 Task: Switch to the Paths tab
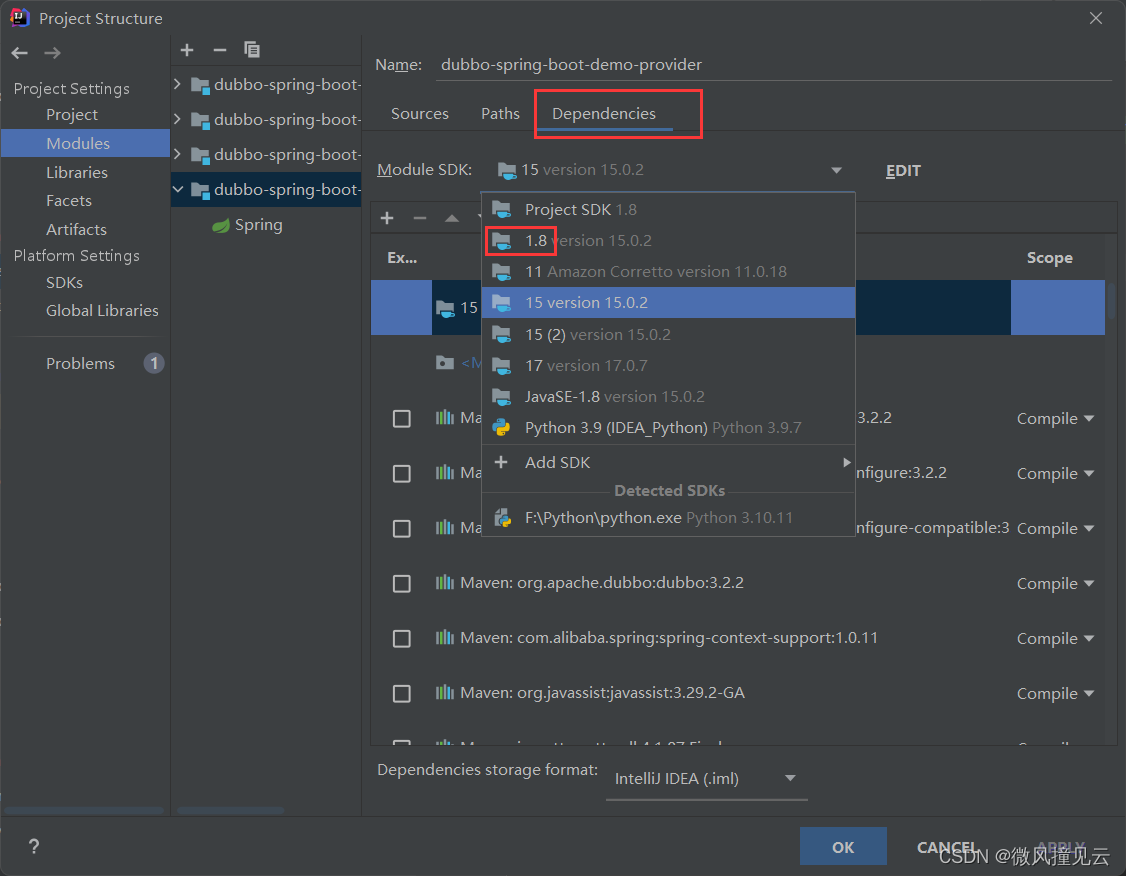501,113
